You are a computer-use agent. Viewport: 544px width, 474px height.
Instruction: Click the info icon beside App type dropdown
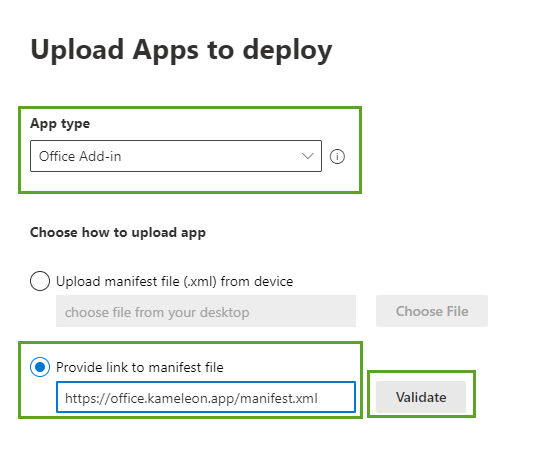pyautogui.click(x=337, y=156)
